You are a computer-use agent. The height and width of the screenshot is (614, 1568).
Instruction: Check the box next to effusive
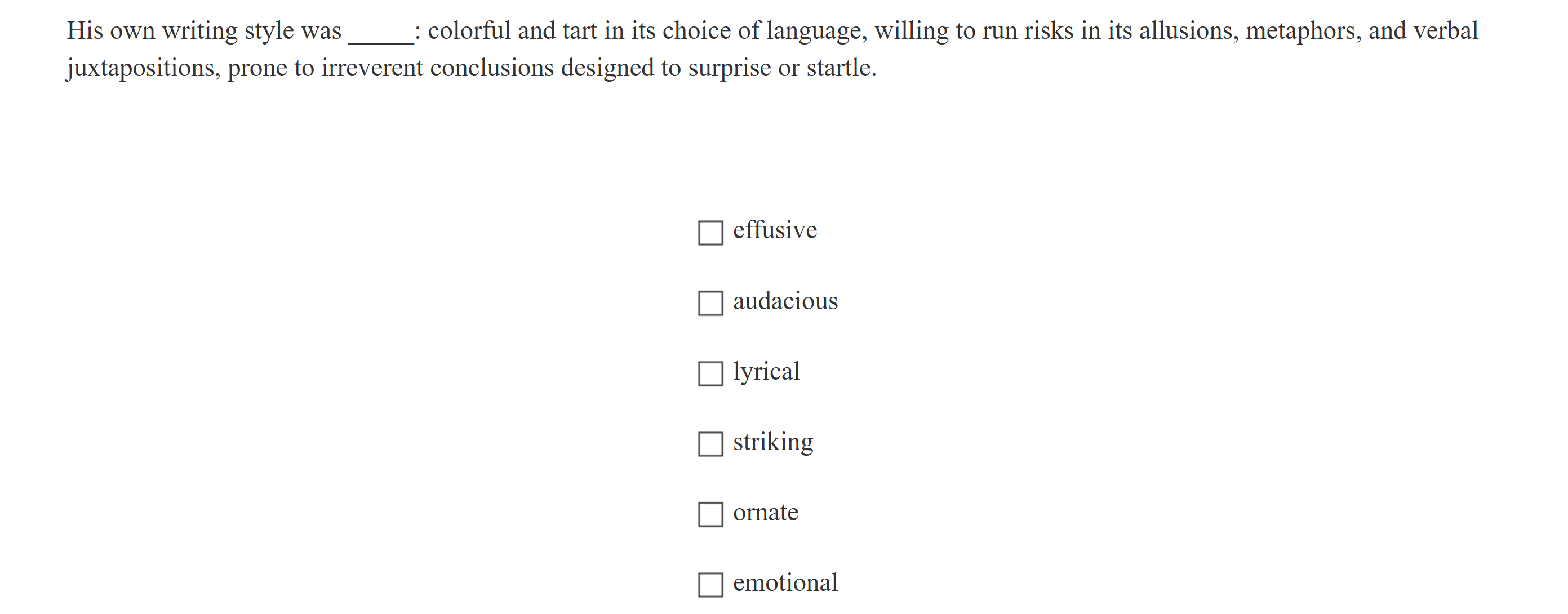[710, 233]
